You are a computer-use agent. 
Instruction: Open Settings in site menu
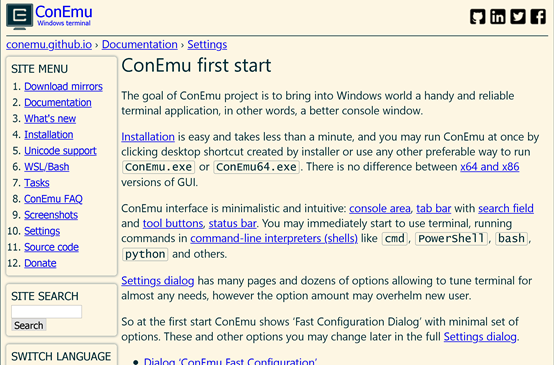tap(42, 231)
